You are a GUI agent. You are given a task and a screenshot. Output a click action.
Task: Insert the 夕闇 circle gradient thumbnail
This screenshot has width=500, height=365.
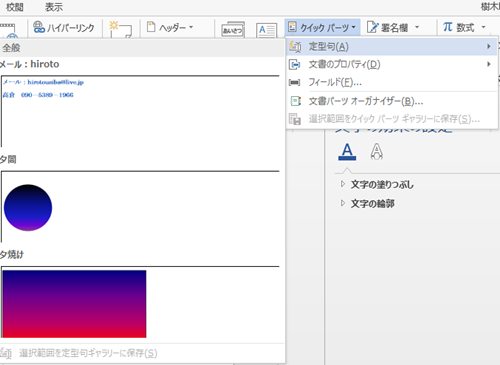pyautogui.click(x=28, y=208)
